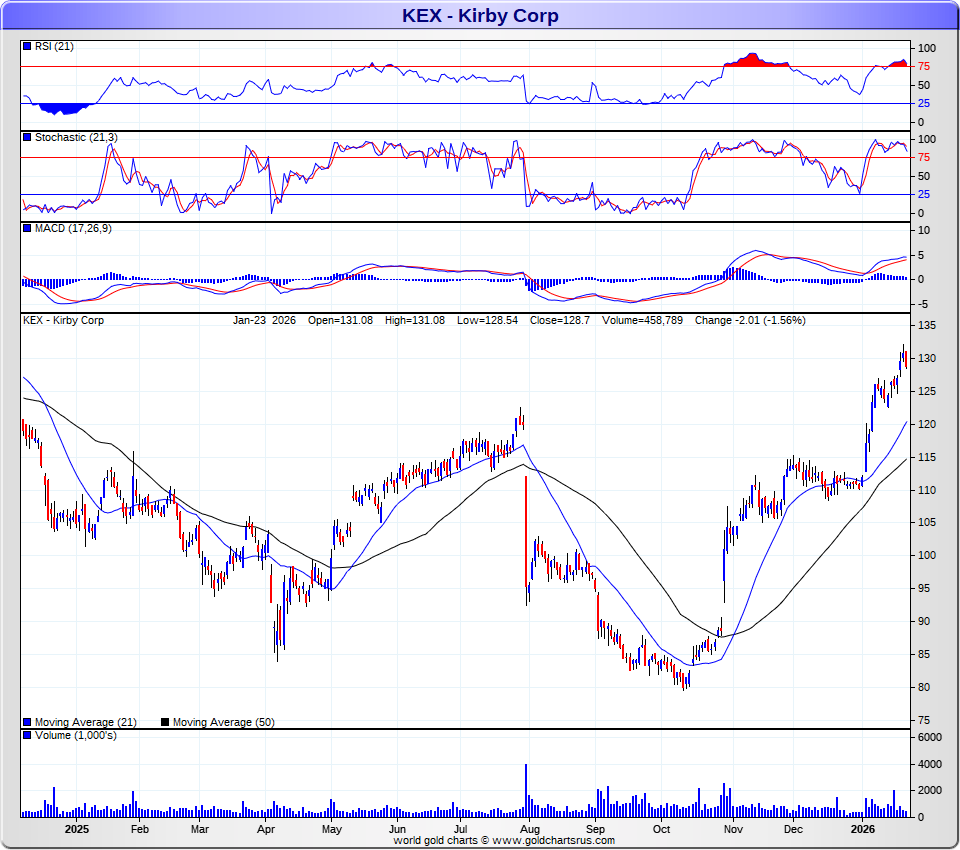Click the 80 price axis label

pos(924,687)
